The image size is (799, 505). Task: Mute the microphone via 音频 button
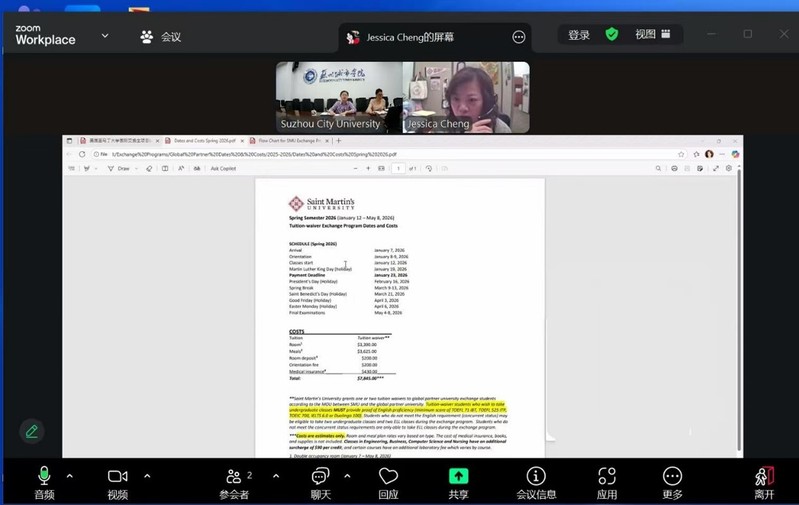[x=44, y=480]
